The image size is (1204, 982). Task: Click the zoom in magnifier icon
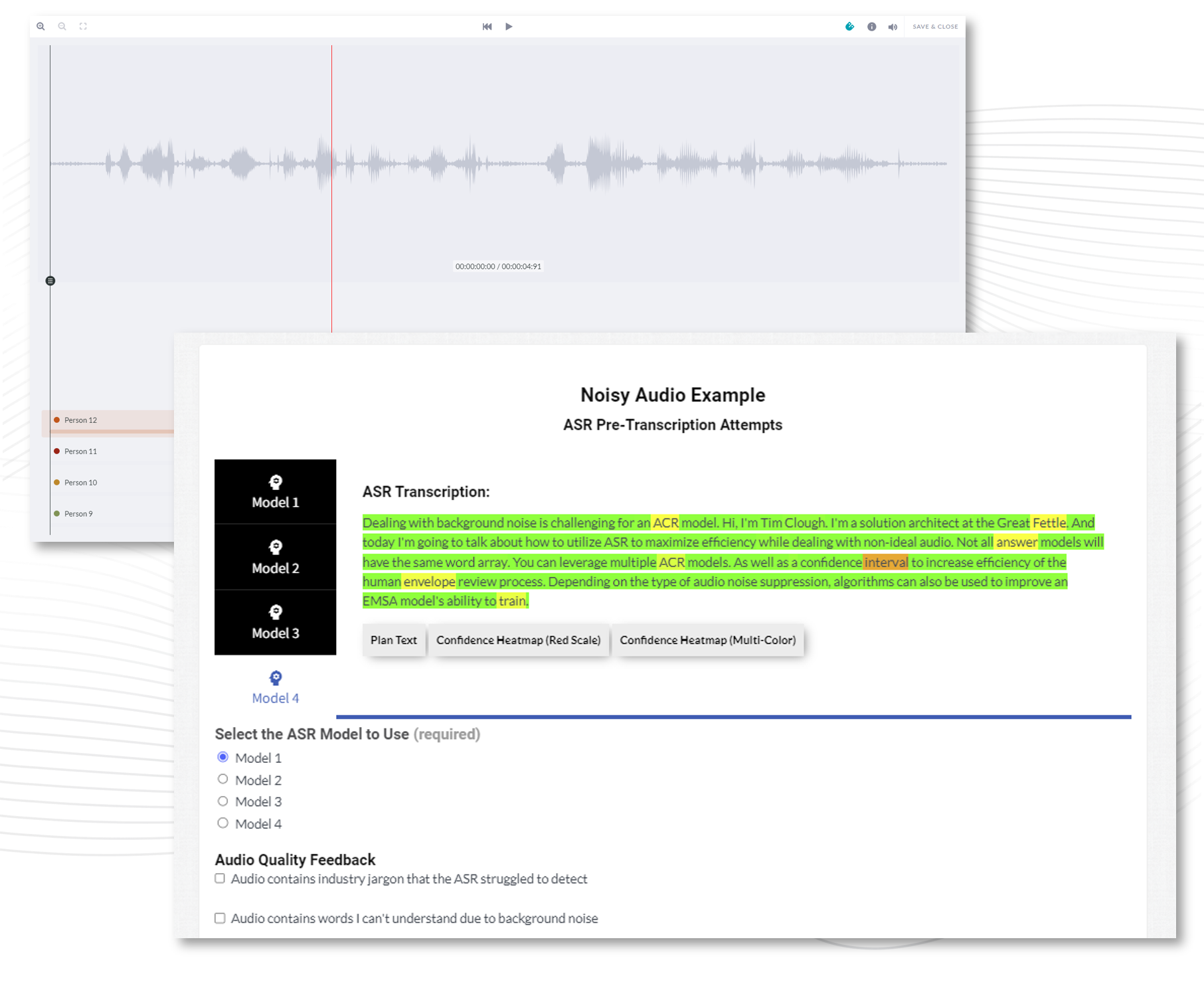point(41,27)
